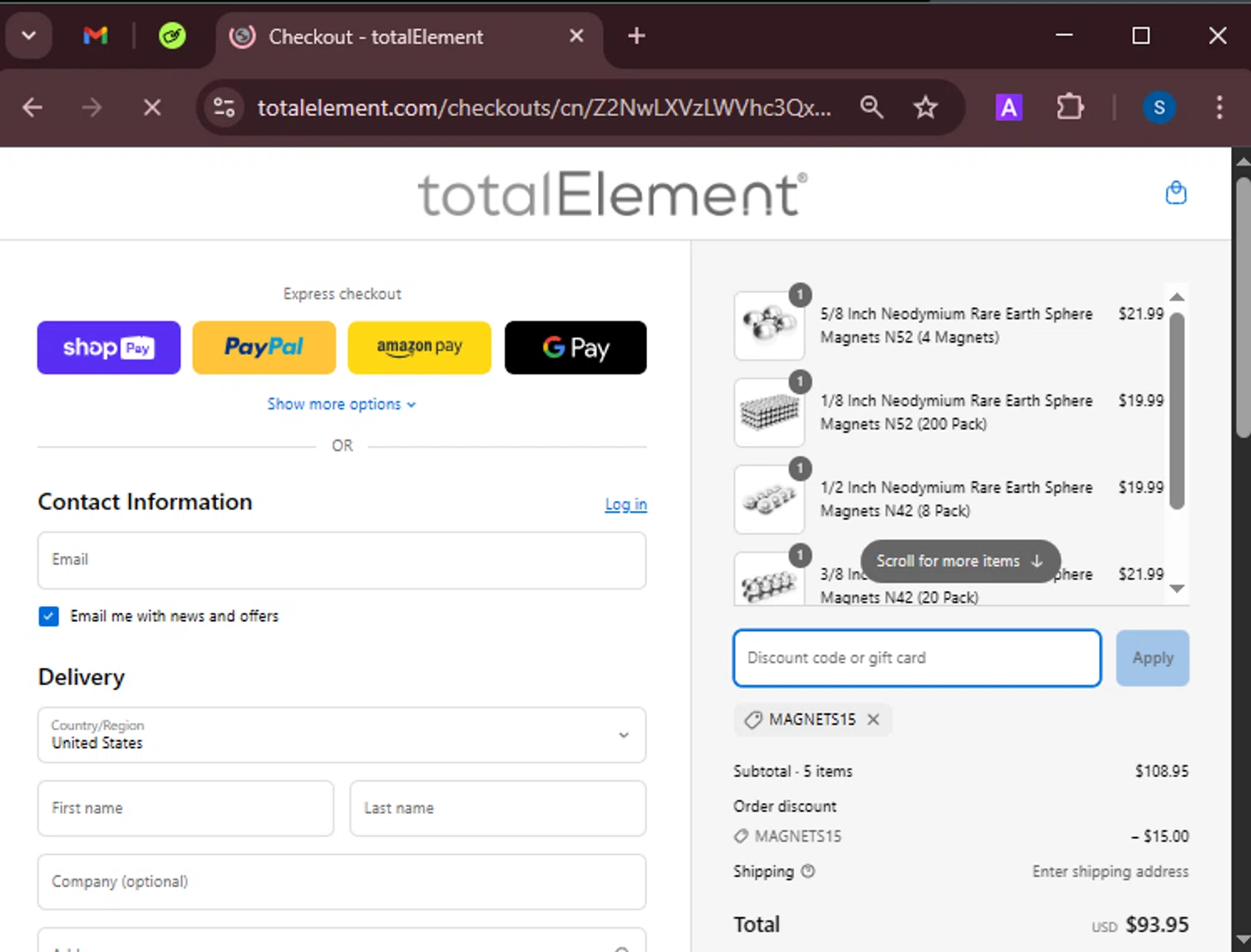Image resolution: width=1251 pixels, height=952 pixels.
Task: Click order list scroll up arrow
Action: point(1177,298)
